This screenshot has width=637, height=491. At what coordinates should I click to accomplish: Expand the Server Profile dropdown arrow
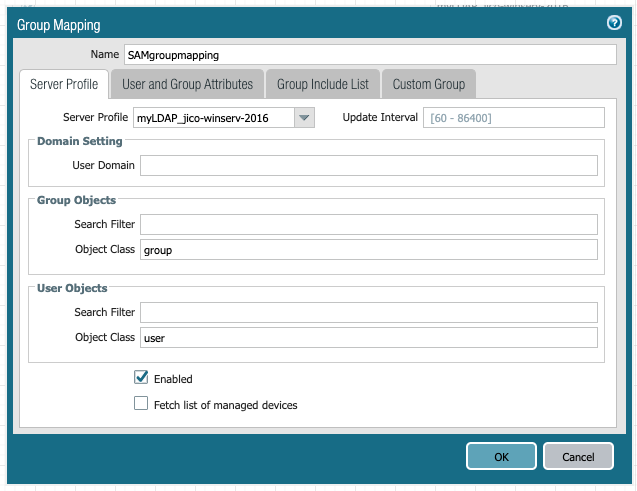(x=305, y=118)
